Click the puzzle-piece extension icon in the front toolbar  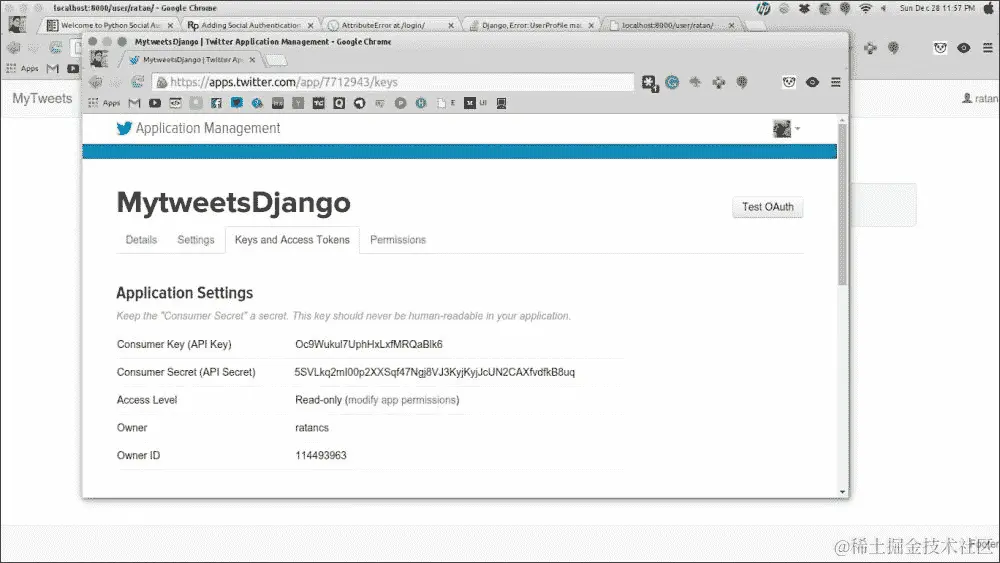[719, 82]
